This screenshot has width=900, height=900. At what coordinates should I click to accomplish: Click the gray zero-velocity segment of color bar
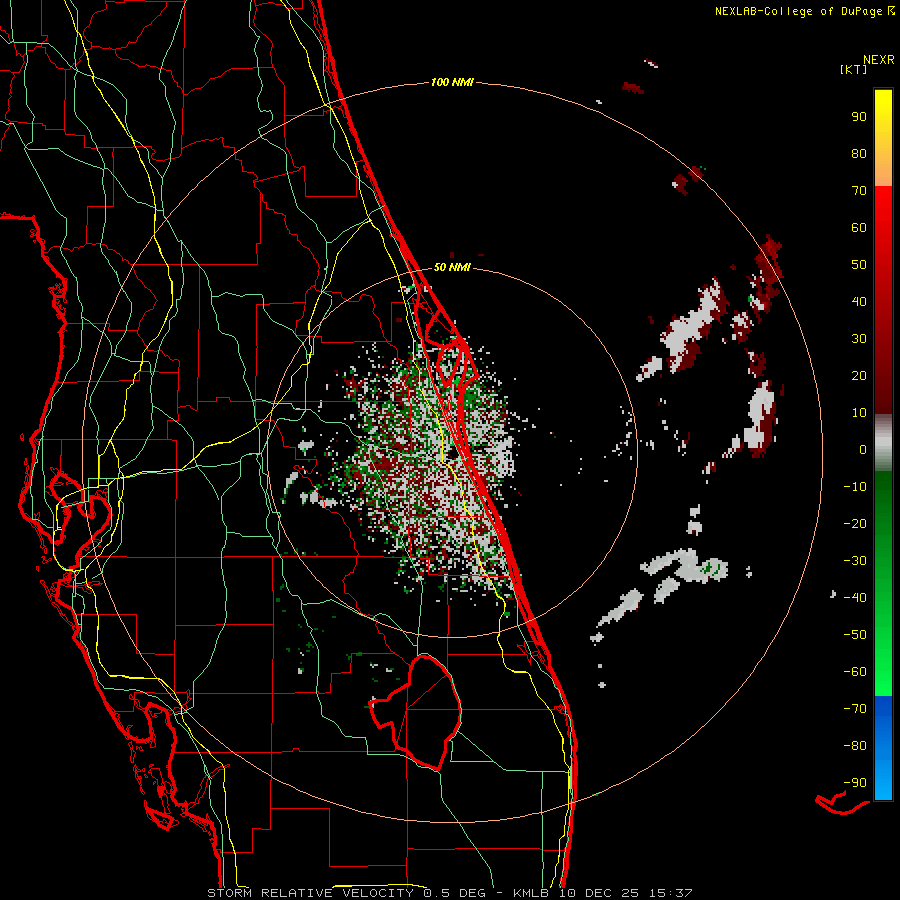point(883,443)
